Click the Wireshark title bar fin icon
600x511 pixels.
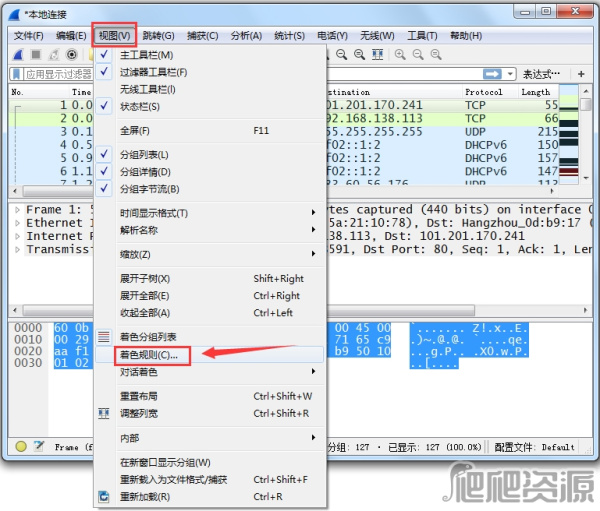(15, 15)
